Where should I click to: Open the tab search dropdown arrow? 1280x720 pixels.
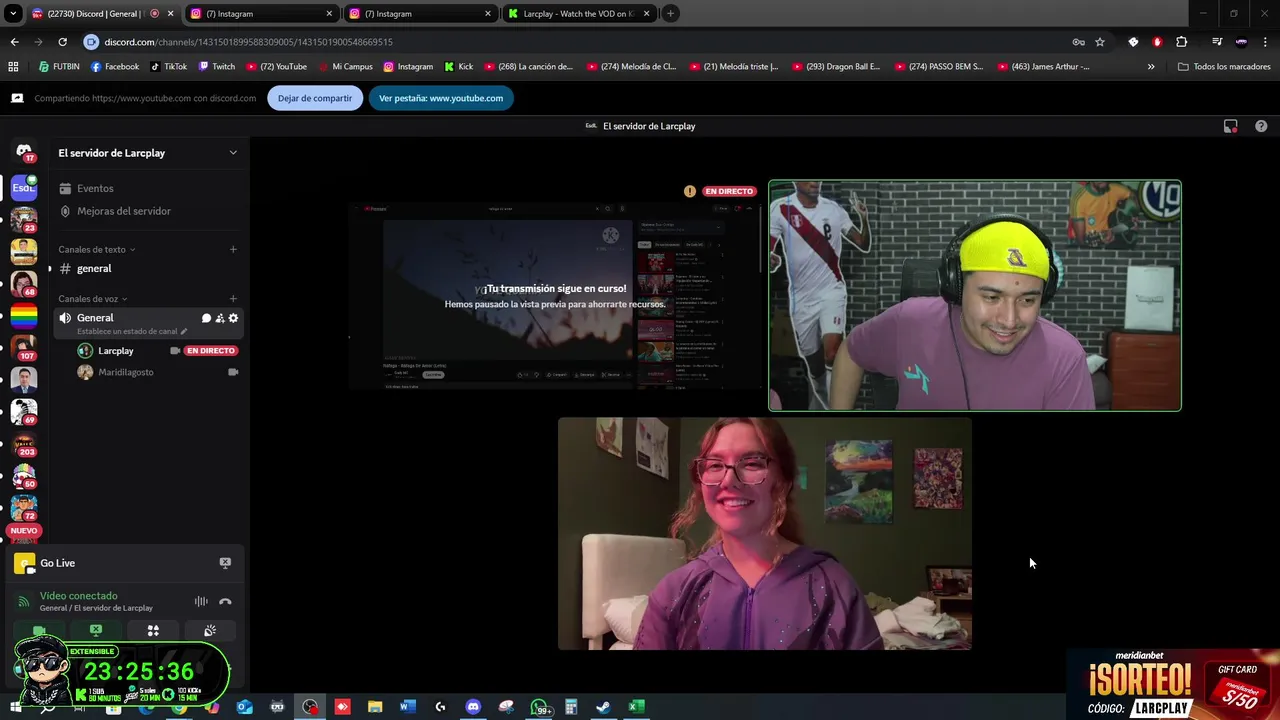[x=13, y=14]
